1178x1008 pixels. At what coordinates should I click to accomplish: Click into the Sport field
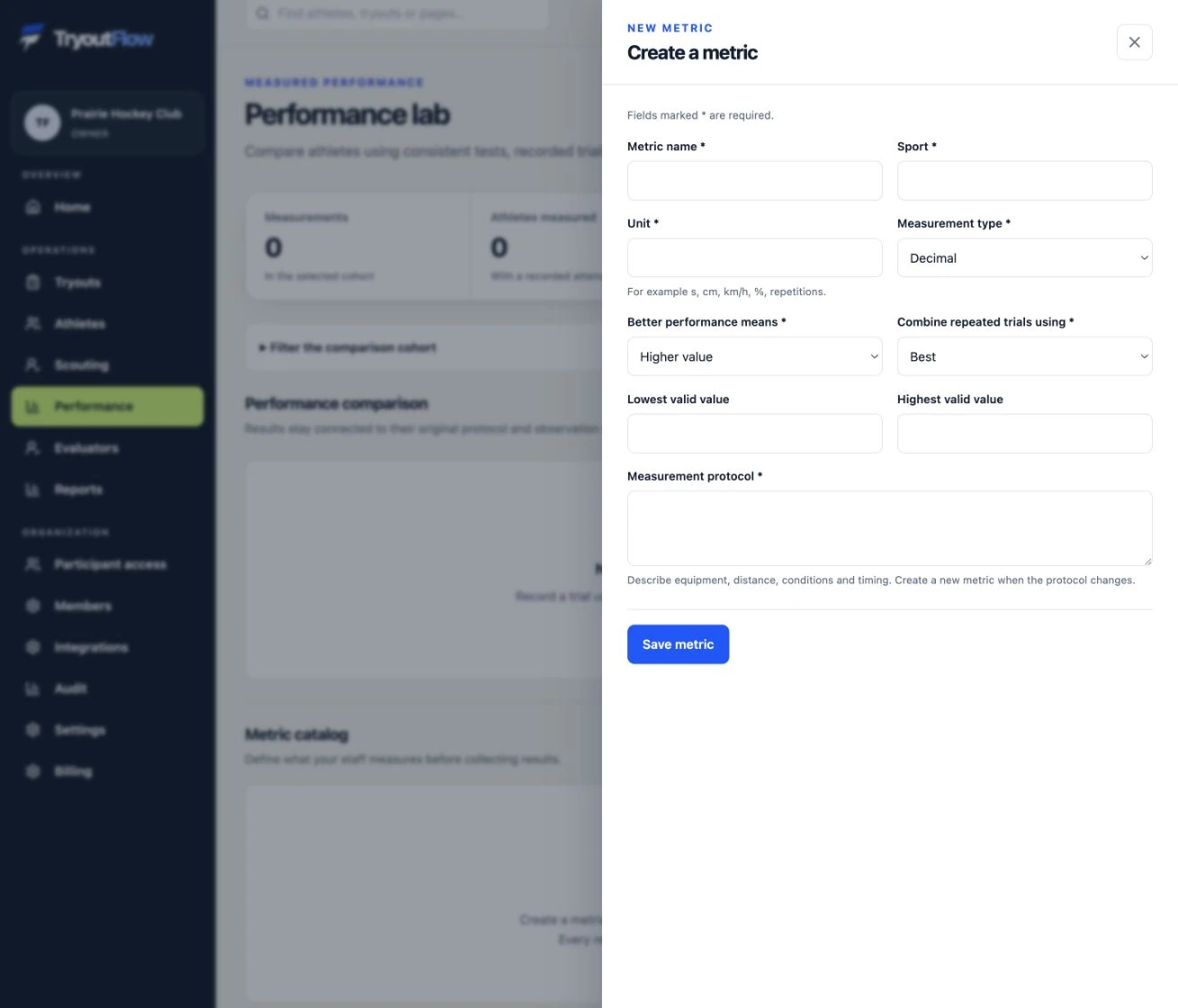coord(1024,181)
